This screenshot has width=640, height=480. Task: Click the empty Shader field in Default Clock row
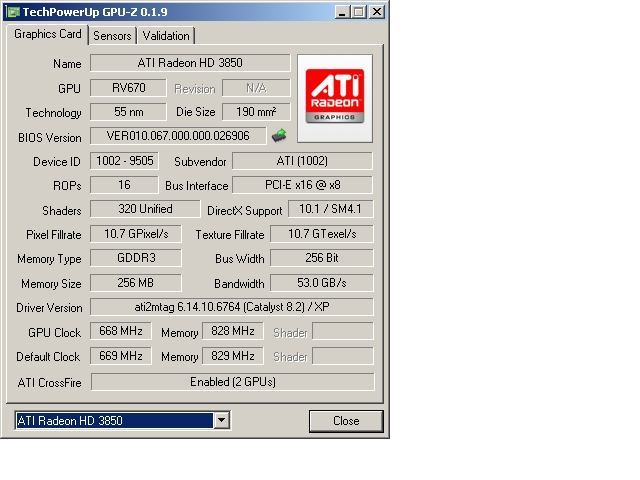point(343,356)
